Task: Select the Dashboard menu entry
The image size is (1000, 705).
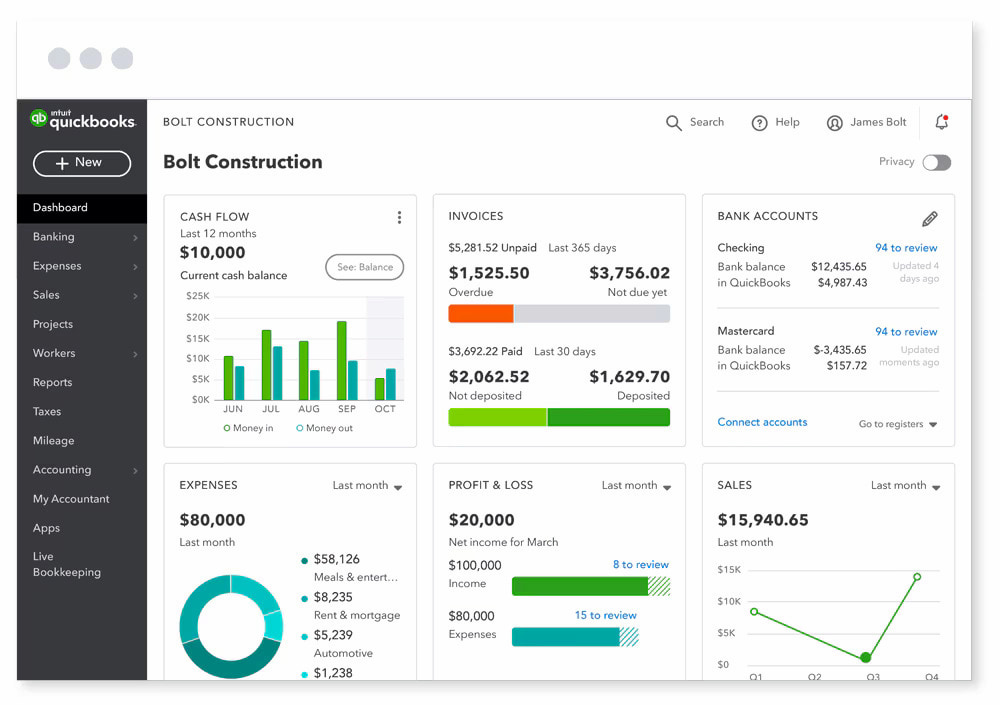Action: point(60,208)
